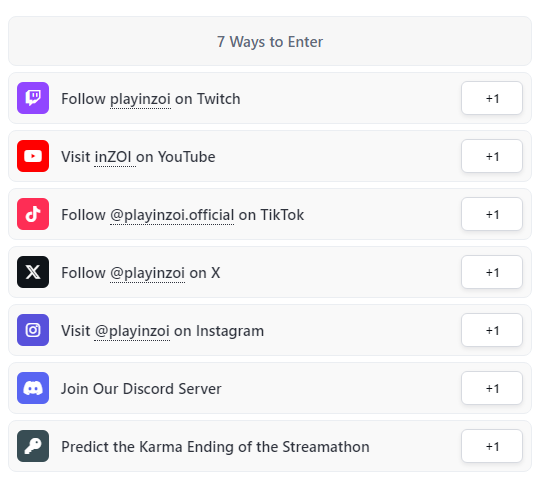Click the Discord logo icon
This screenshot has width=540, height=478.
33,388
